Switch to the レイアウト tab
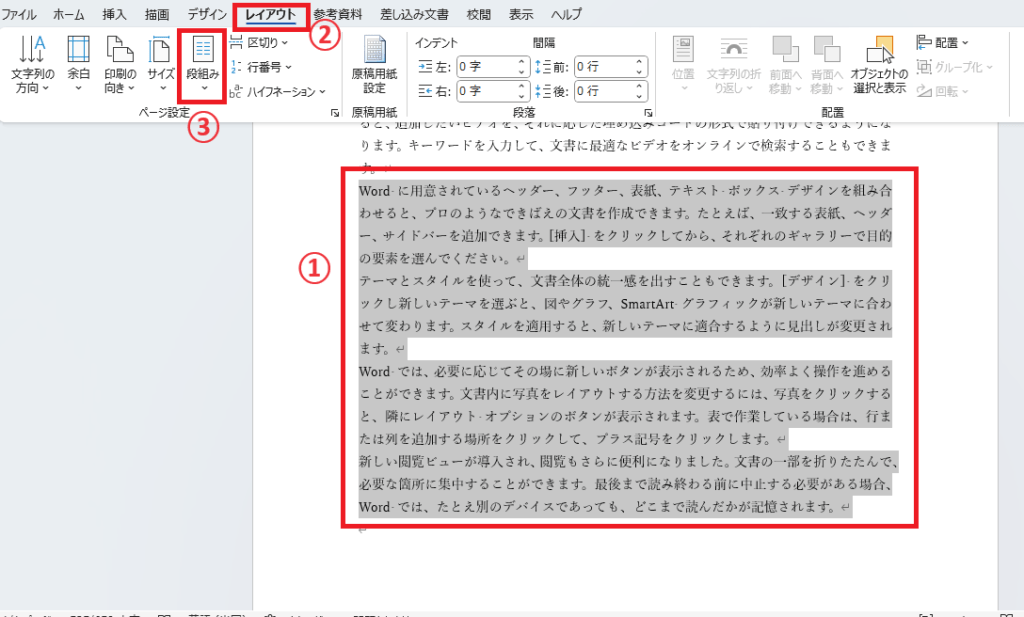Viewport: 1024px width, 617px height. coord(270,14)
